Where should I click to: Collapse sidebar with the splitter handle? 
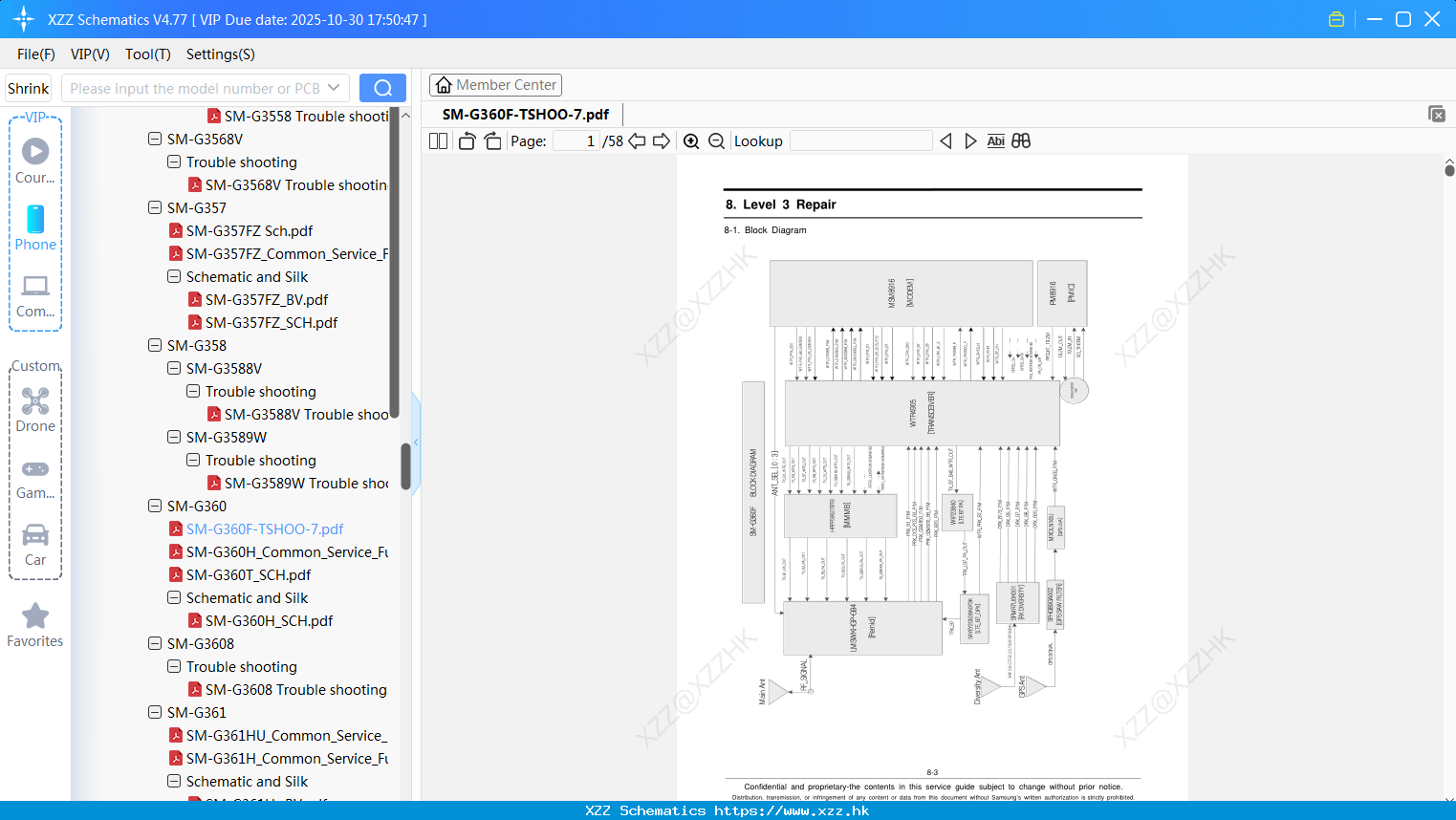click(x=416, y=442)
